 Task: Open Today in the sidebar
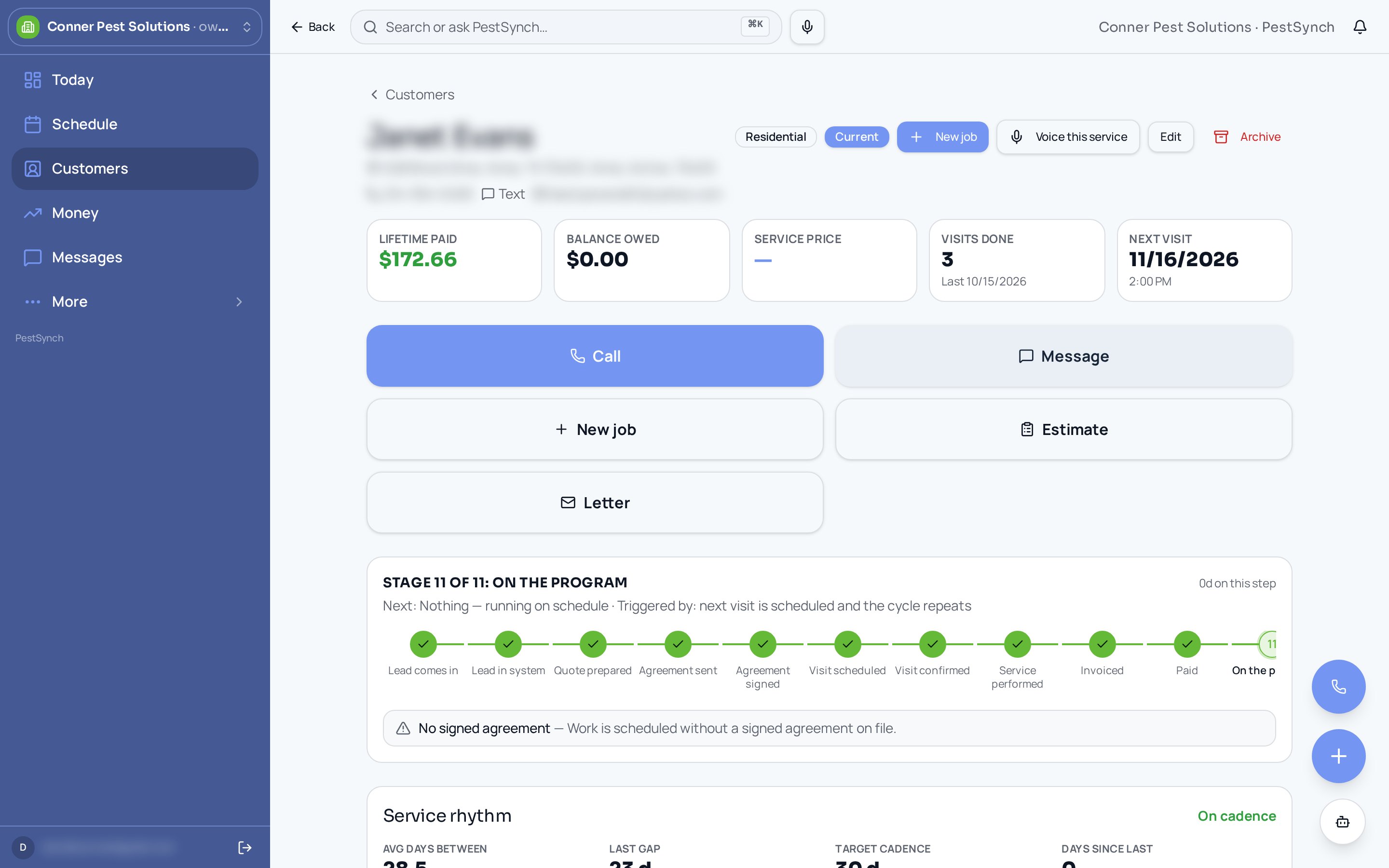tap(135, 80)
